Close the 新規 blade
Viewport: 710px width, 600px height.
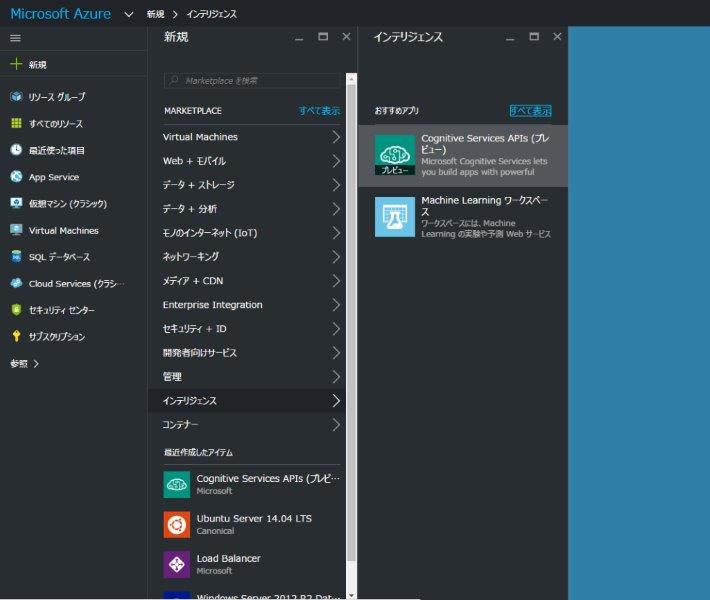346,37
